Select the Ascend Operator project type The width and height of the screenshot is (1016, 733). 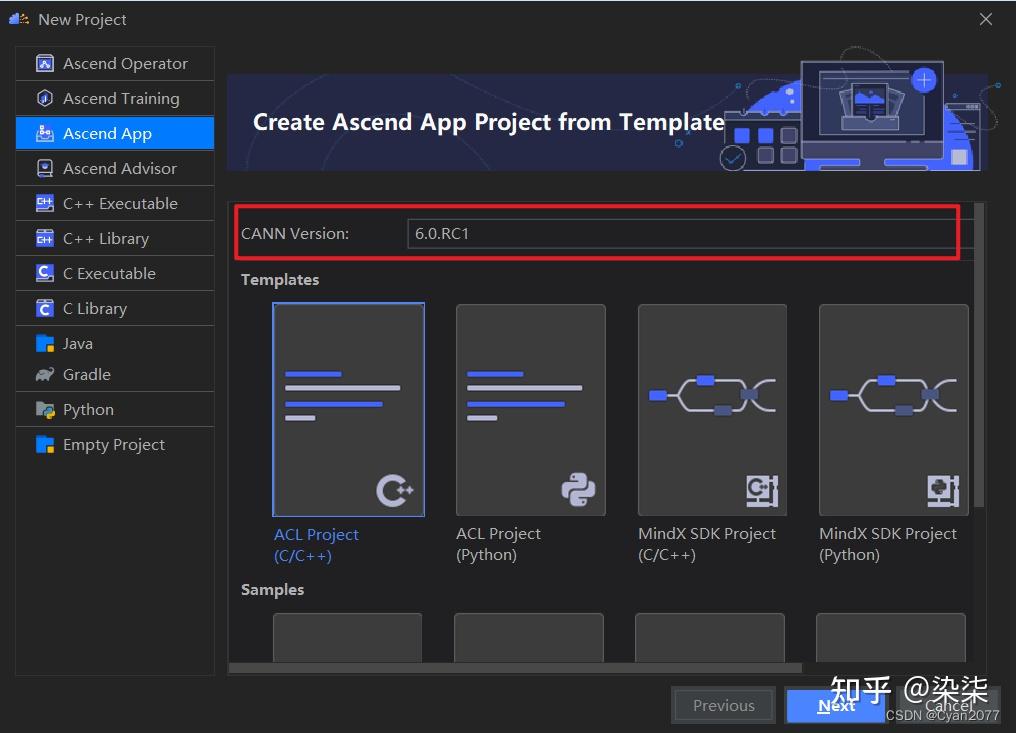pyautogui.click(x=124, y=63)
